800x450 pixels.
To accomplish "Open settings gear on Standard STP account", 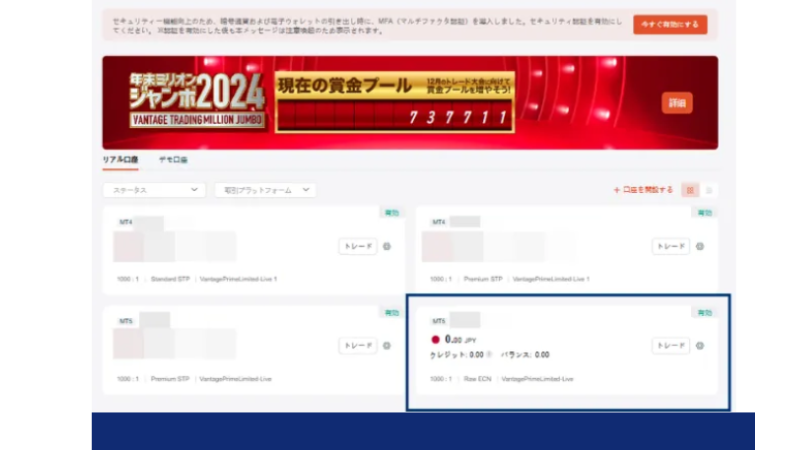I will coord(387,246).
